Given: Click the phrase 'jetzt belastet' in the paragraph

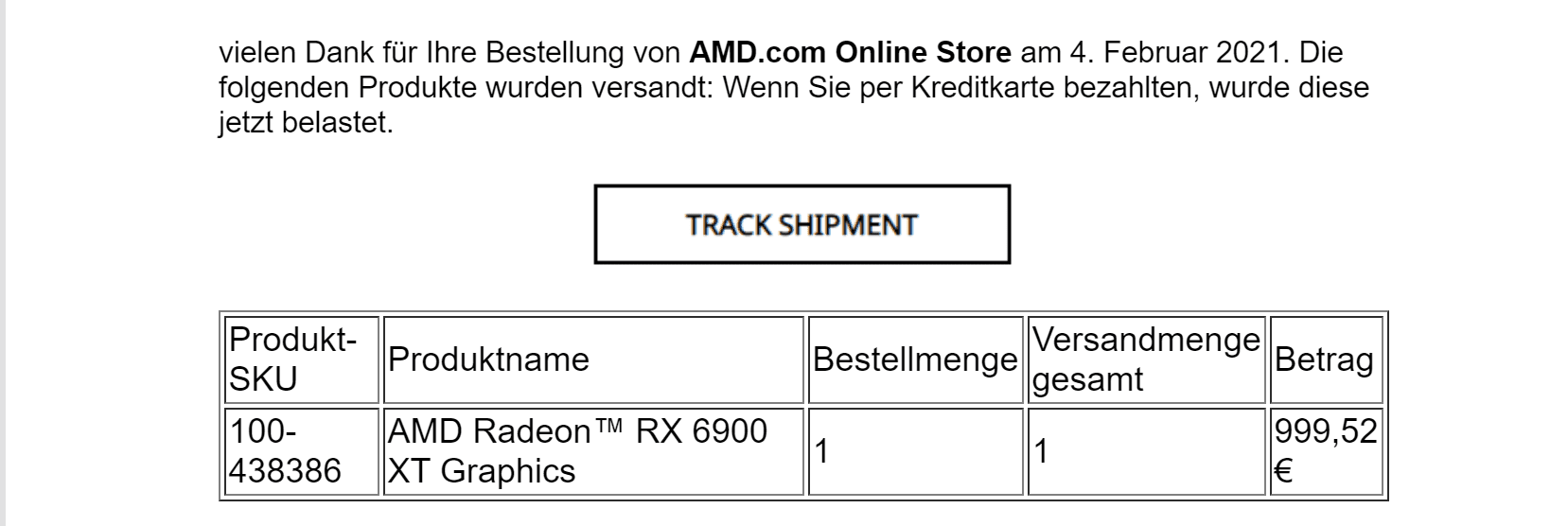Looking at the screenshot, I should (303, 124).
